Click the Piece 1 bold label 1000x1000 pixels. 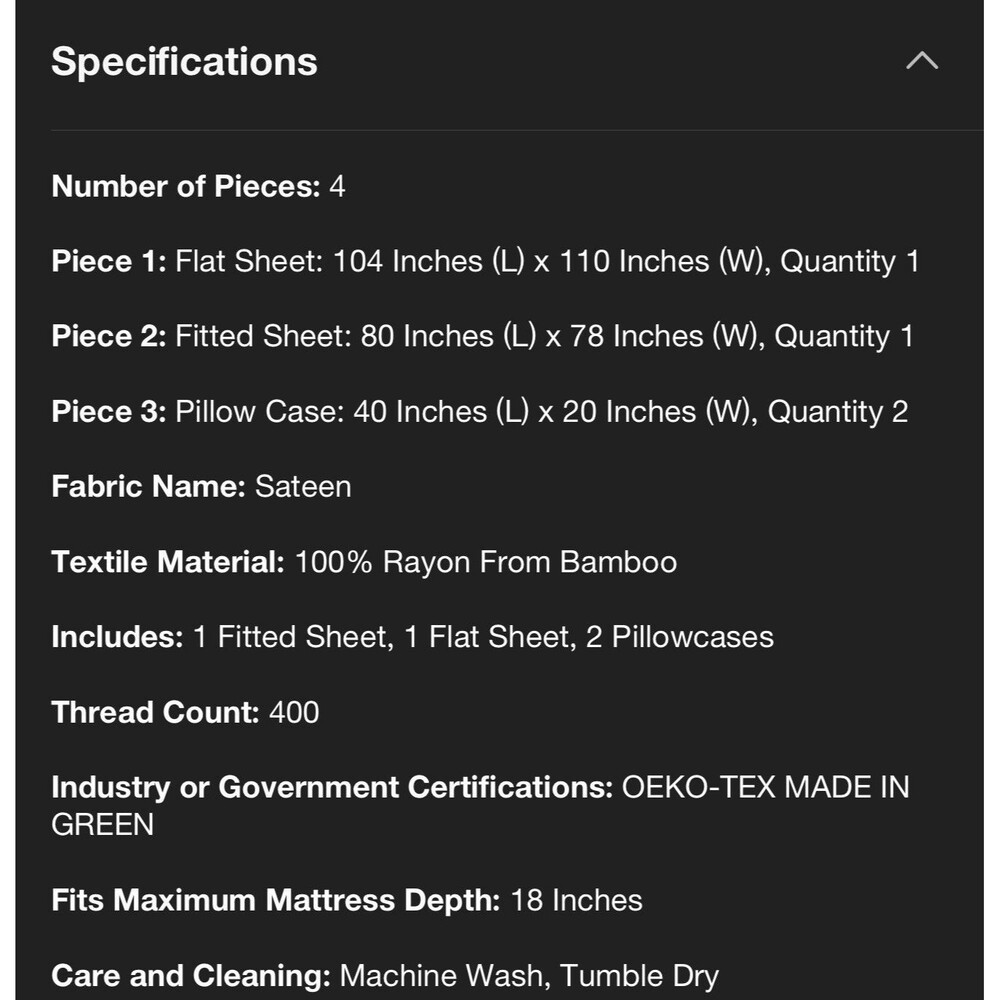coord(109,261)
